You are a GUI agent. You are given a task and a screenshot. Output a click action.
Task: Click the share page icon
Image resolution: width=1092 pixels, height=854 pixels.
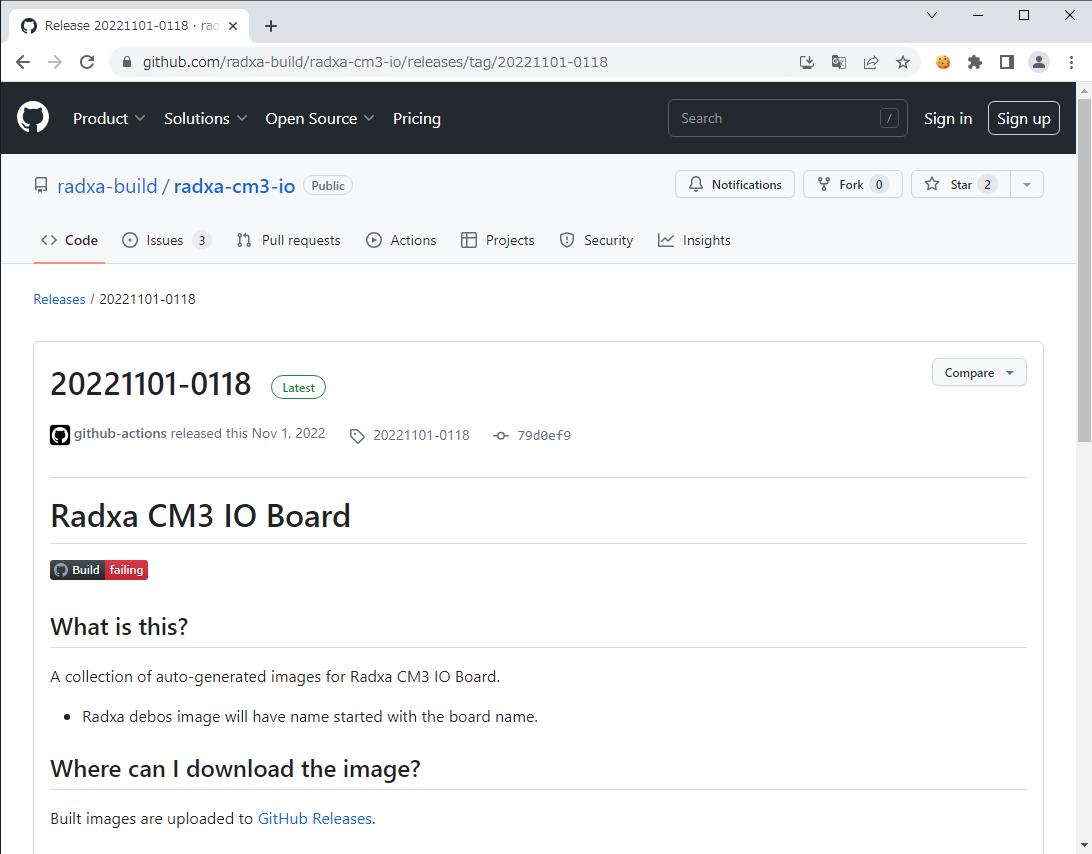[x=871, y=62]
